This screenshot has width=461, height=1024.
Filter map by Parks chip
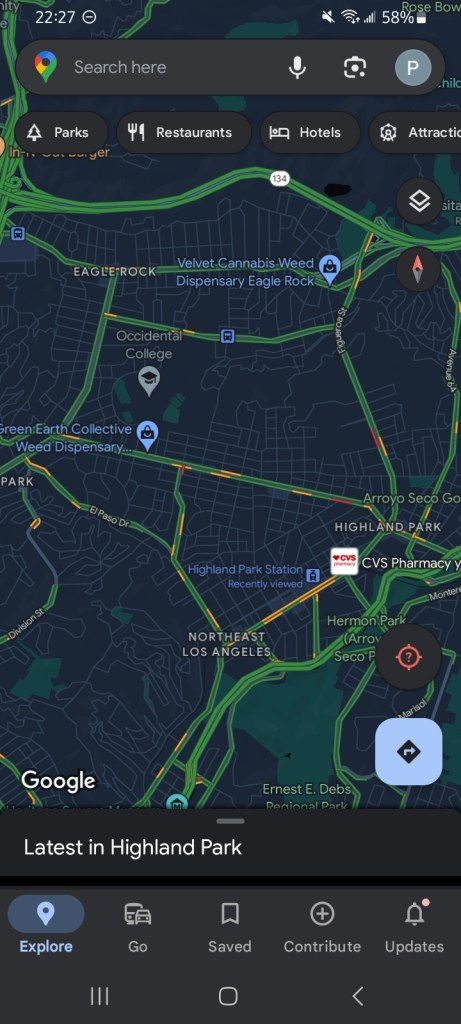tap(60, 133)
